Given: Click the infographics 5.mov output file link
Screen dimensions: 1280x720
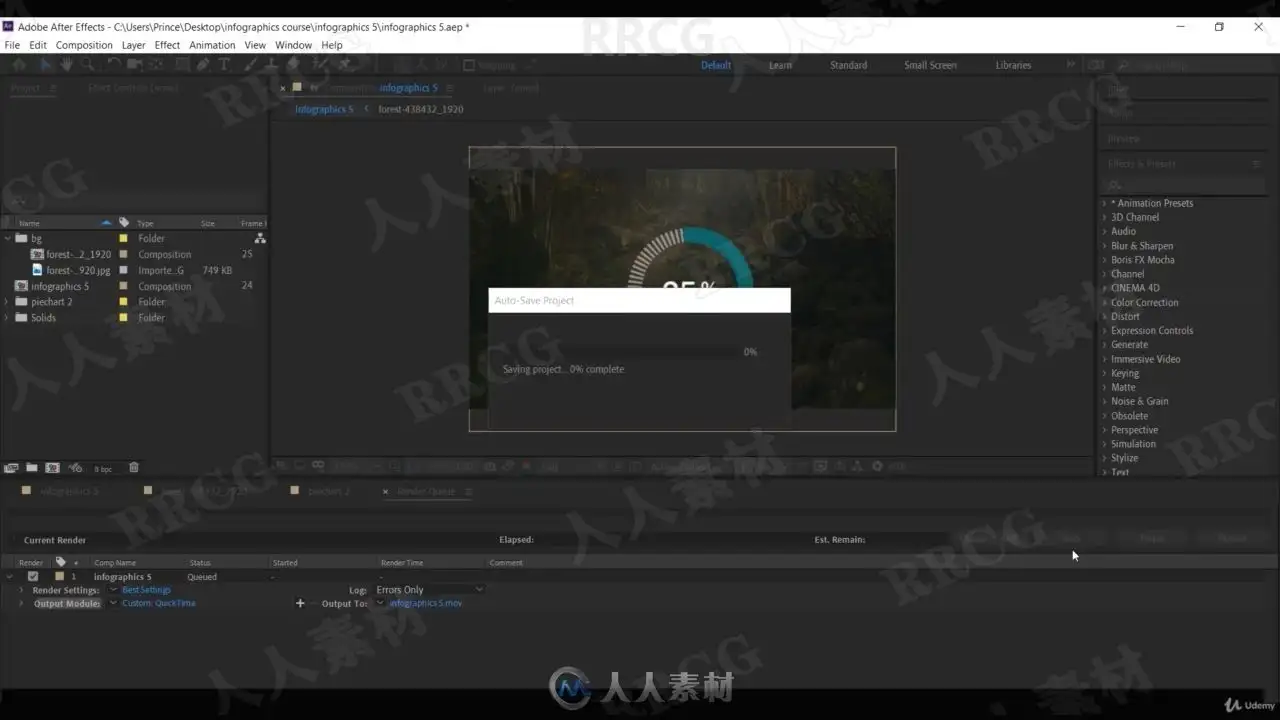Looking at the screenshot, I should (426, 604).
